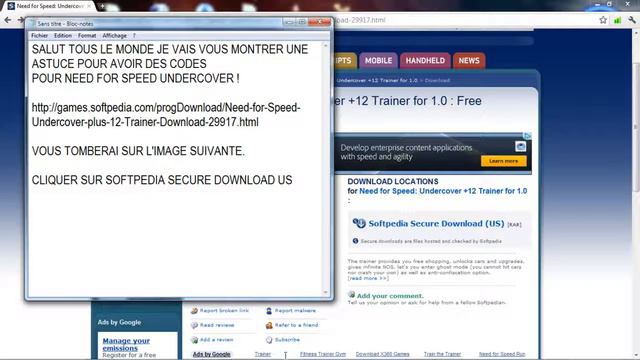Click the info icon beside Secure downloads note
This screenshot has height=360, width=640.
point(355,241)
